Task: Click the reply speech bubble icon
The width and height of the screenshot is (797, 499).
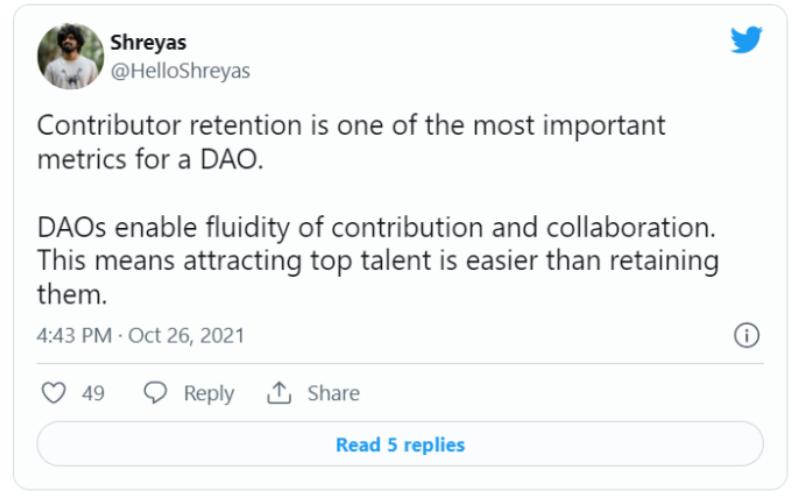Action: point(155,393)
